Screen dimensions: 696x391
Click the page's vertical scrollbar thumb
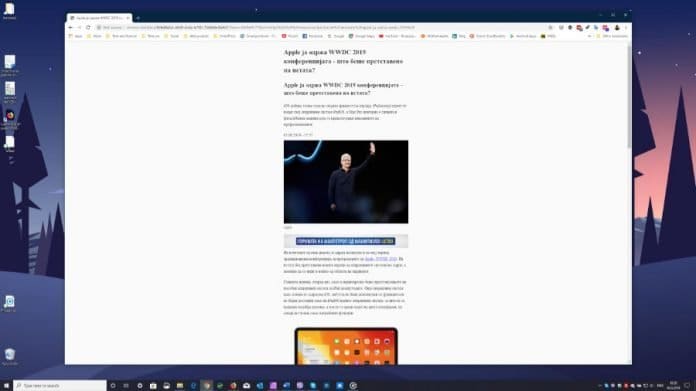tap(629, 98)
